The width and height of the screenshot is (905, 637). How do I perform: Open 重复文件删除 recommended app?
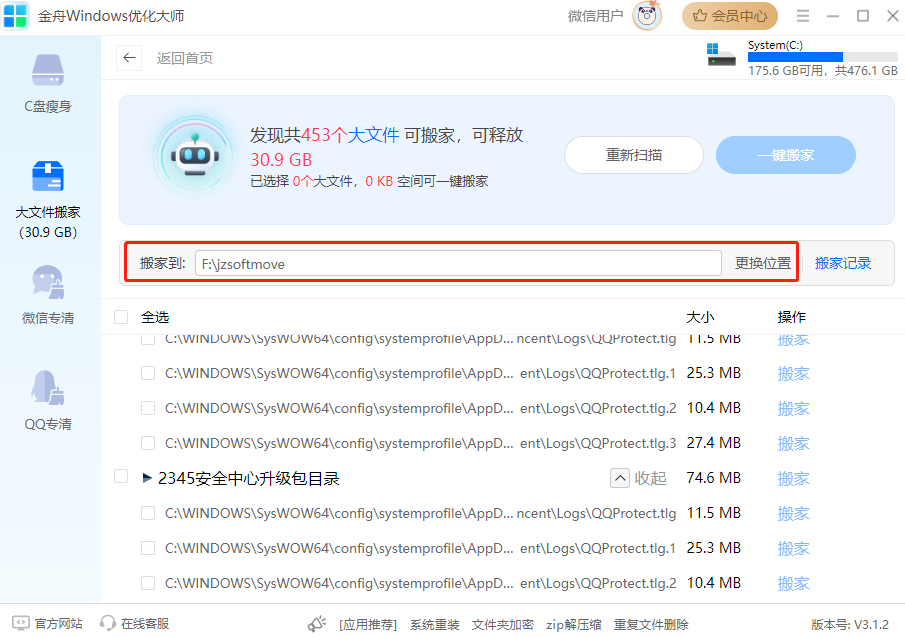tap(651, 624)
